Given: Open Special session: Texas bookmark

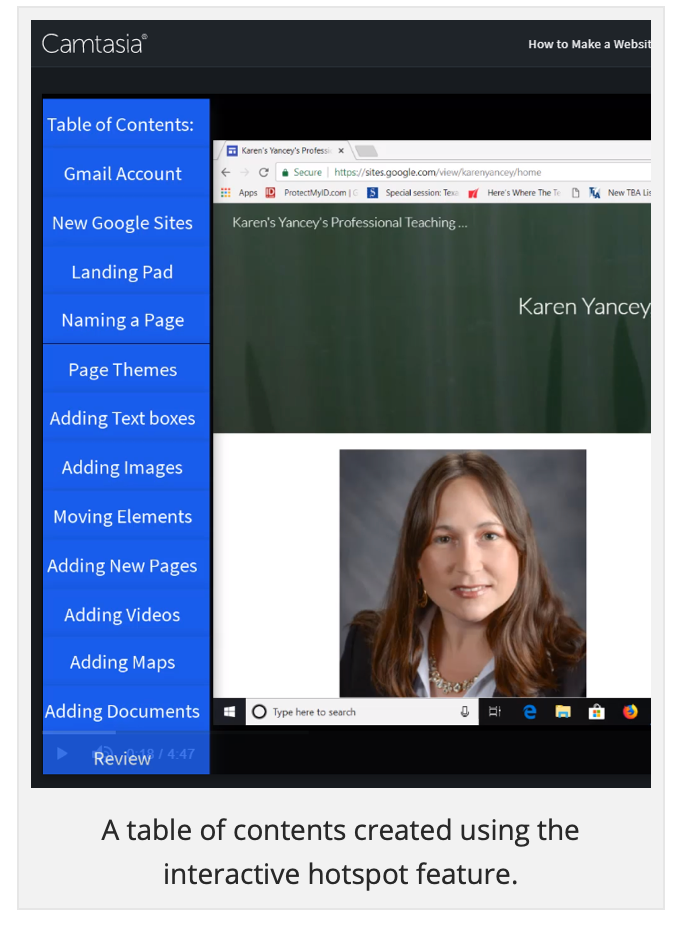Looking at the screenshot, I should coord(413,192).
